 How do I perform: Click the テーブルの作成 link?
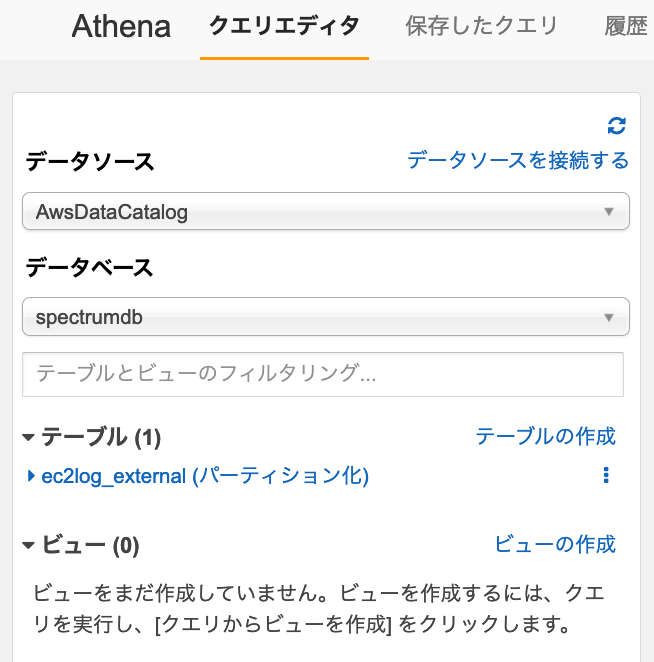[x=545, y=436]
